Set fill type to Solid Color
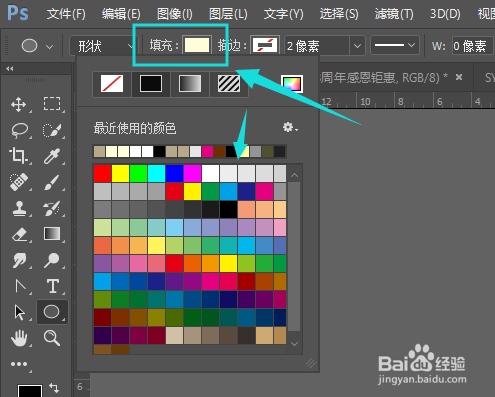Image resolution: width=495 pixels, height=397 pixels. coord(151,83)
